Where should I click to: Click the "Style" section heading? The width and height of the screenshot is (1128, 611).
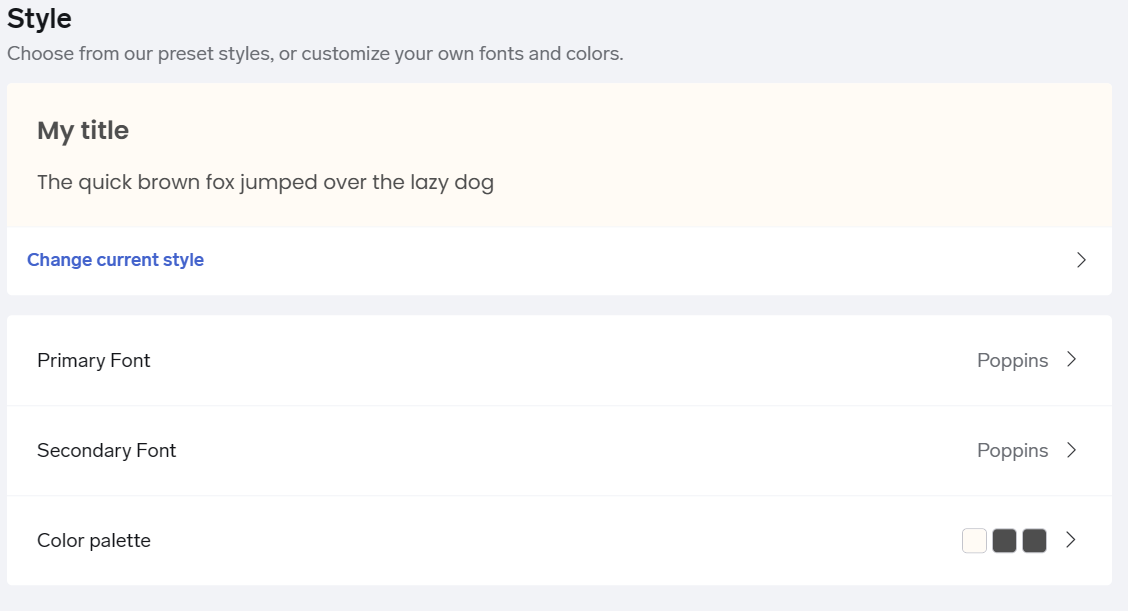(x=39, y=18)
